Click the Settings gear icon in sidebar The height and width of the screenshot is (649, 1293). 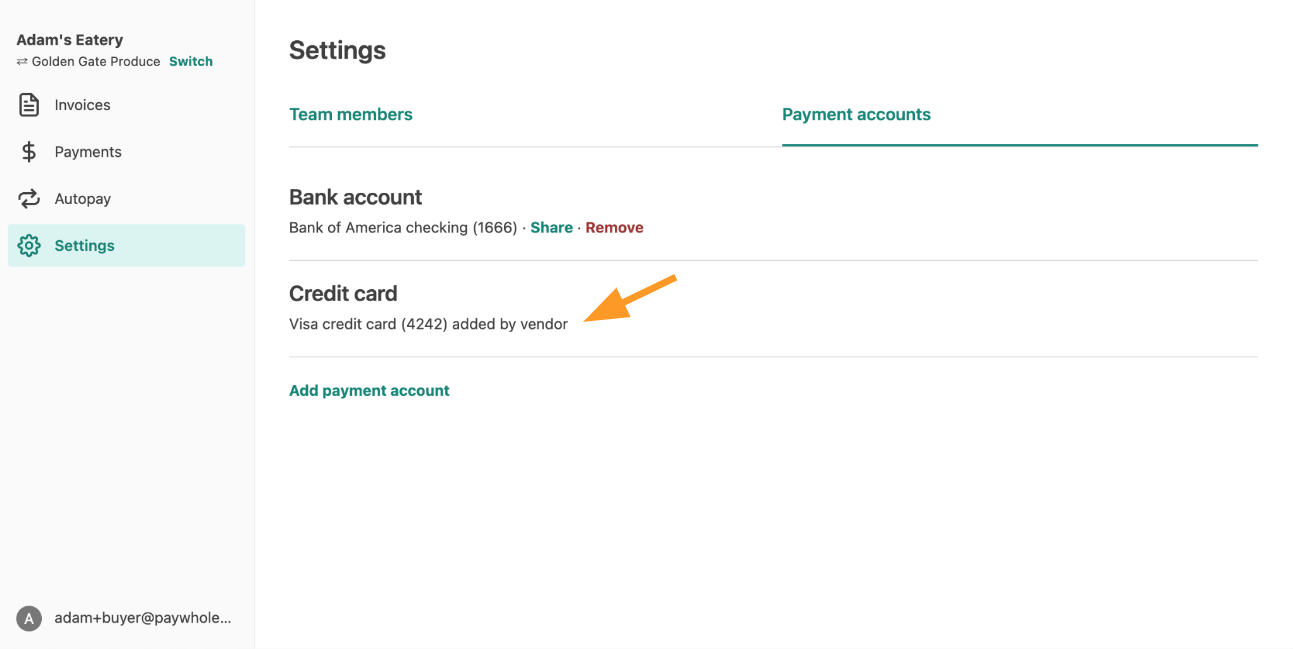click(29, 246)
